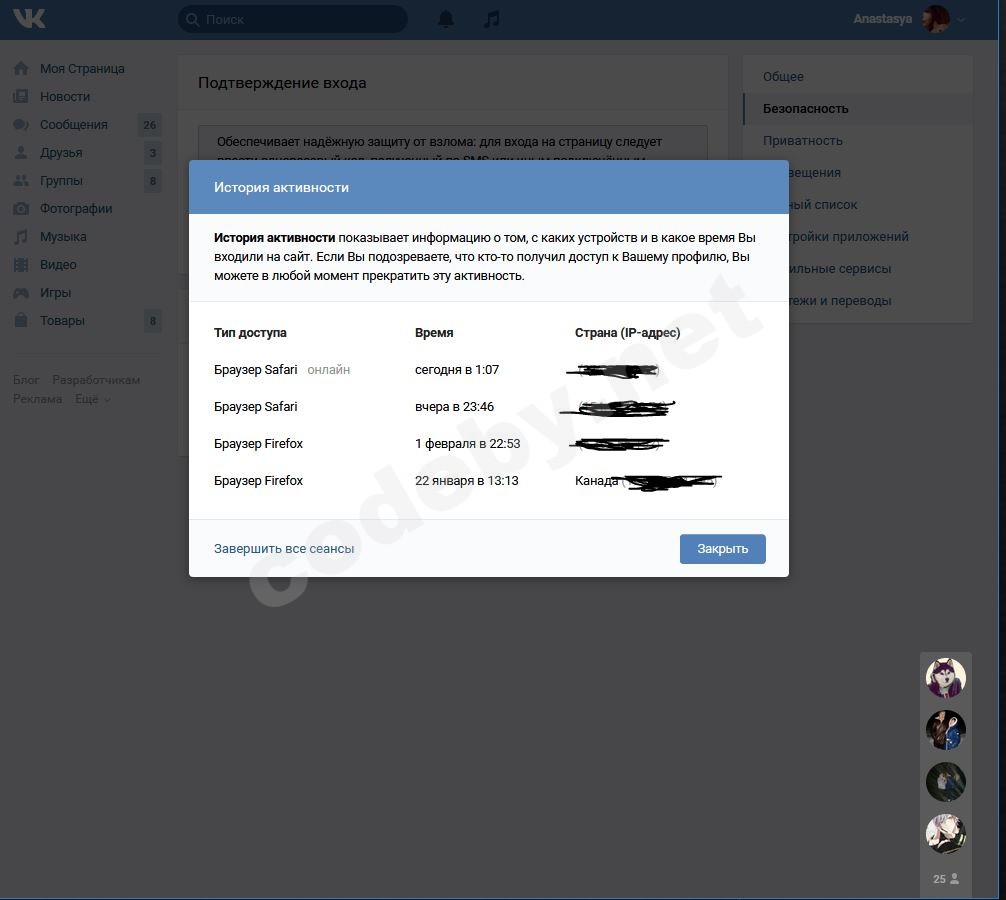Click the сегодня в 1:07 time entry
The height and width of the screenshot is (900, 1006).
pos(457,369)
